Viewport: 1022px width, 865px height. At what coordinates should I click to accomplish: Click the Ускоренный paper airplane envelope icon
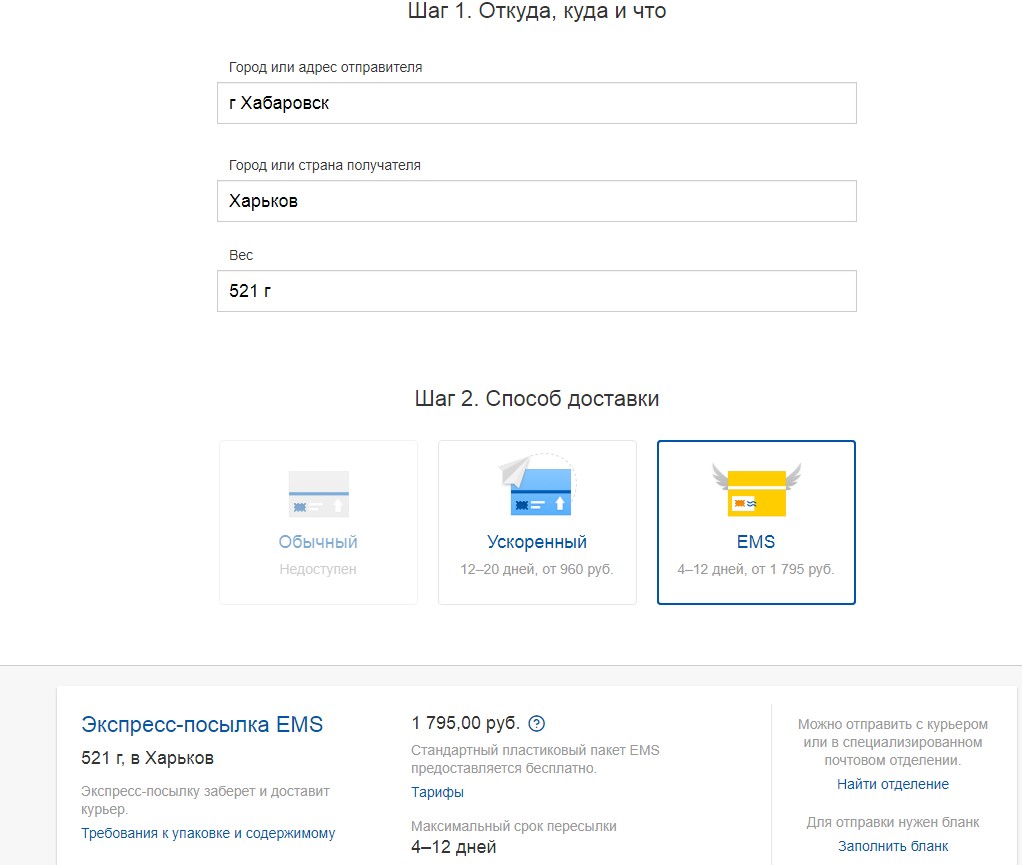(536, 487)
